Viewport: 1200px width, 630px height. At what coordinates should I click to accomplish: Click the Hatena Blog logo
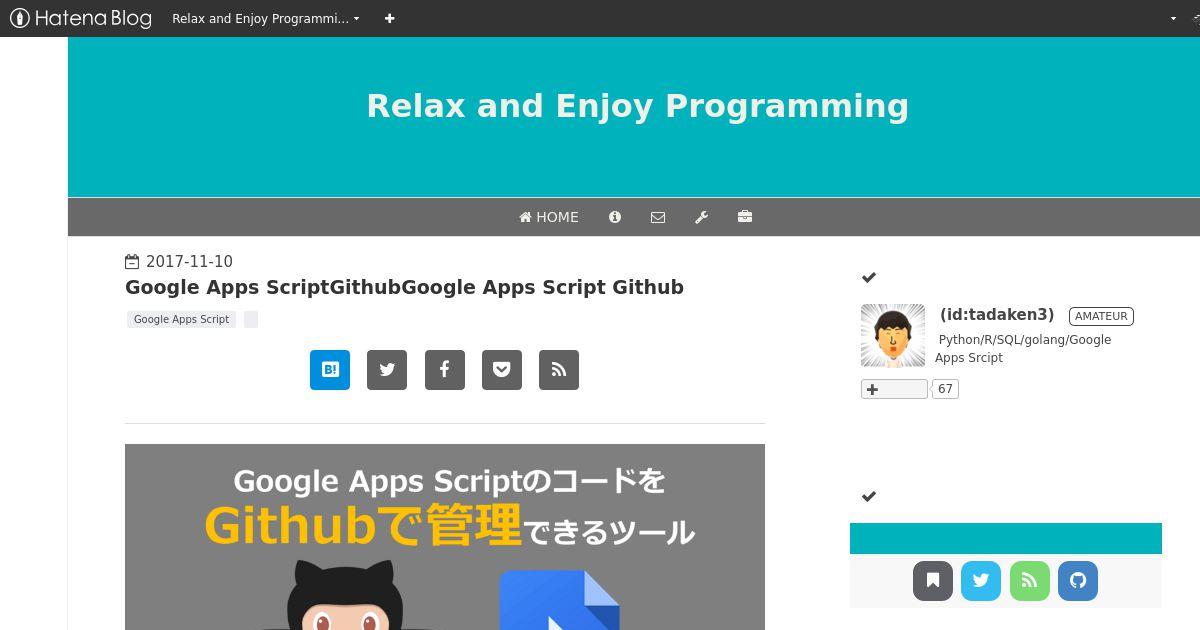[x=80, y=18]
